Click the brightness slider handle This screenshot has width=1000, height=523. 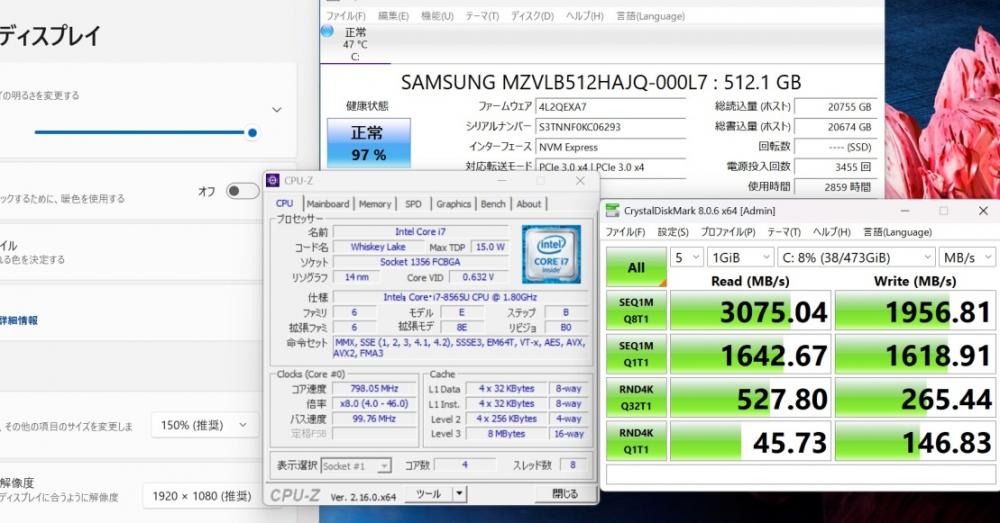252,133
